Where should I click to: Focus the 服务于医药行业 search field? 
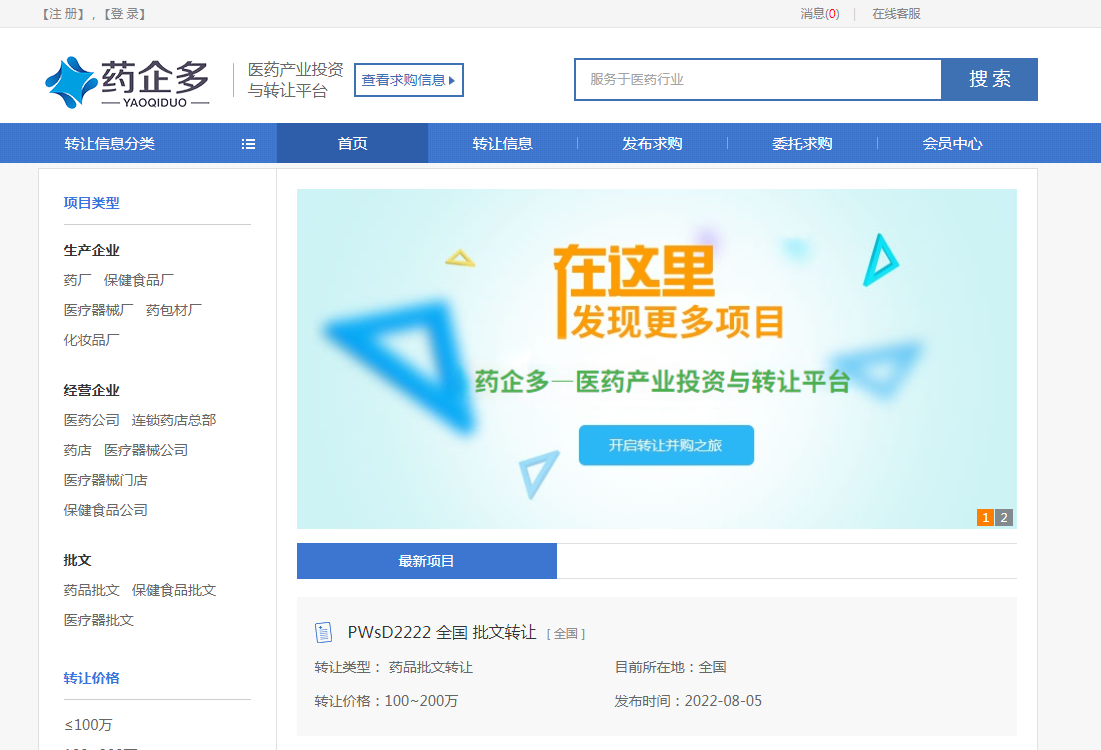point(757,80)
